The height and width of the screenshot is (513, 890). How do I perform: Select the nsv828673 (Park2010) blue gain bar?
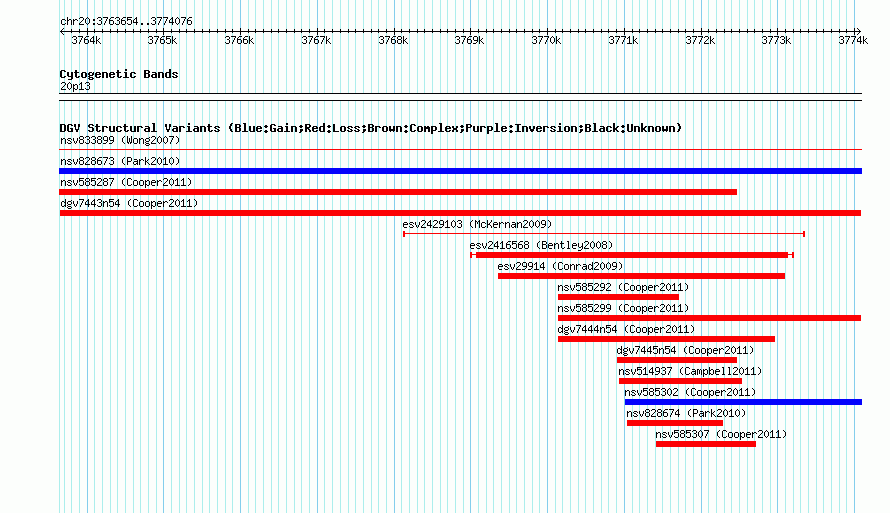[460, 171]
